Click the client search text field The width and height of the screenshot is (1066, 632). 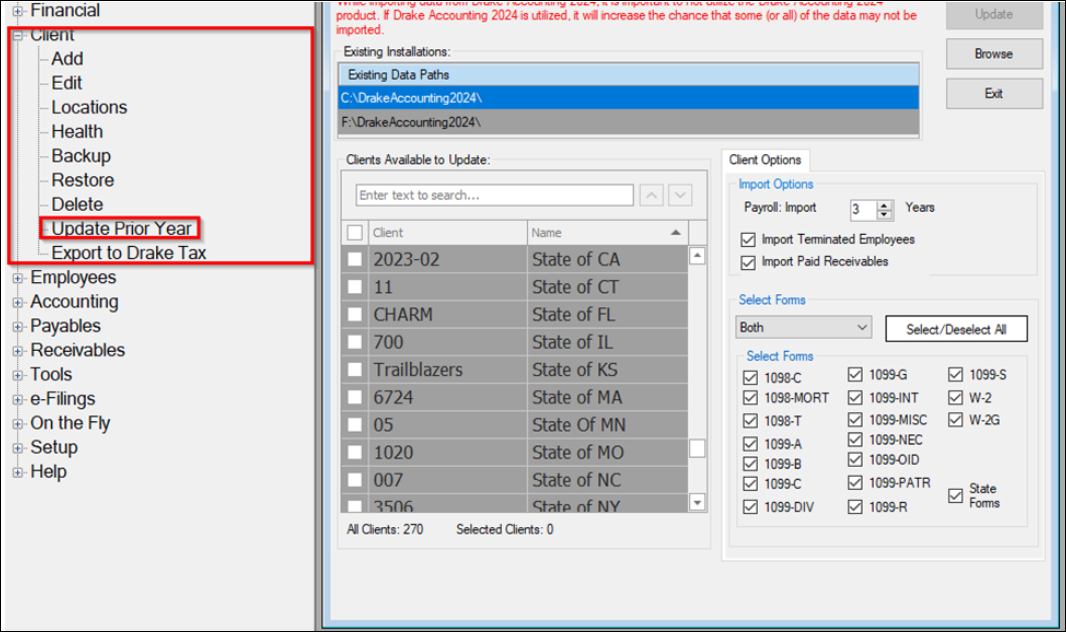click(494, 196)
